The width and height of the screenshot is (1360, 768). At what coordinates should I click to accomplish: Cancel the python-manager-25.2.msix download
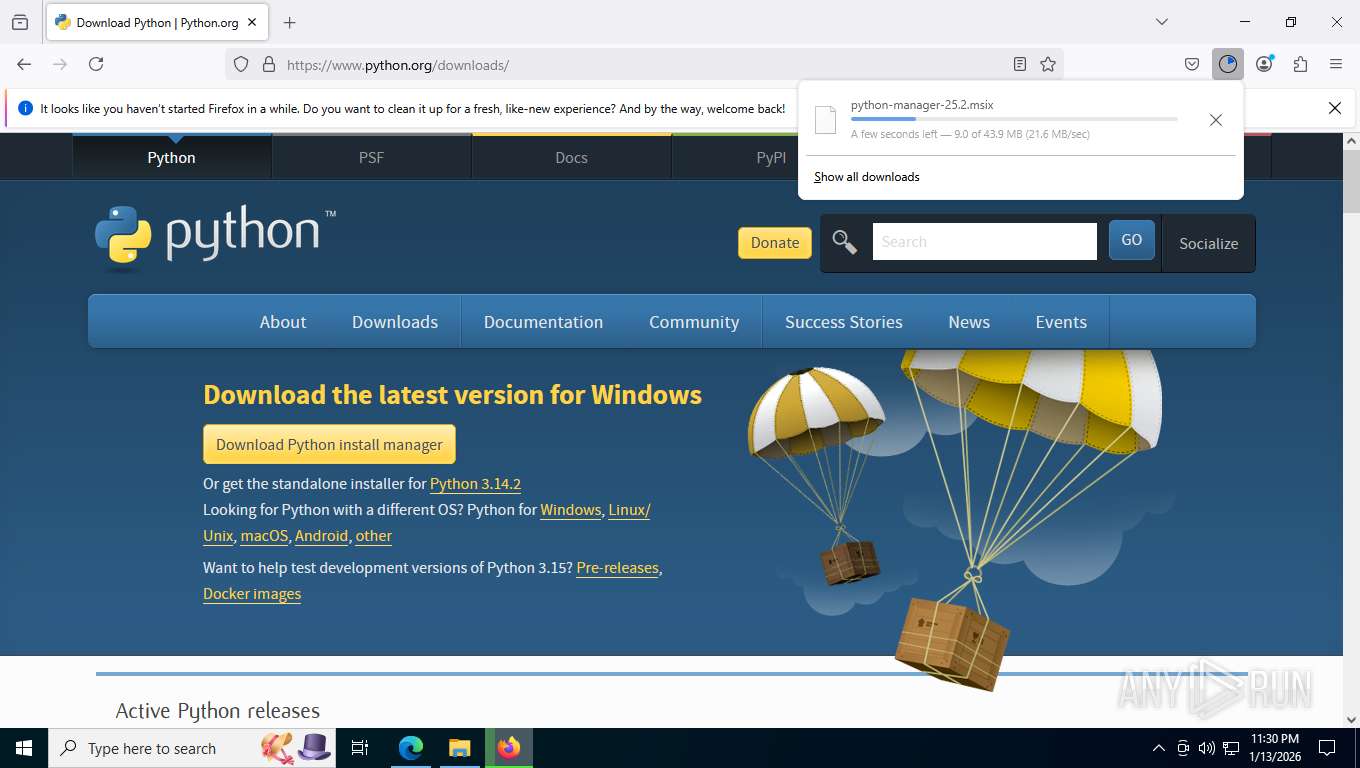pyautogui.click(x=1215, y=120)
